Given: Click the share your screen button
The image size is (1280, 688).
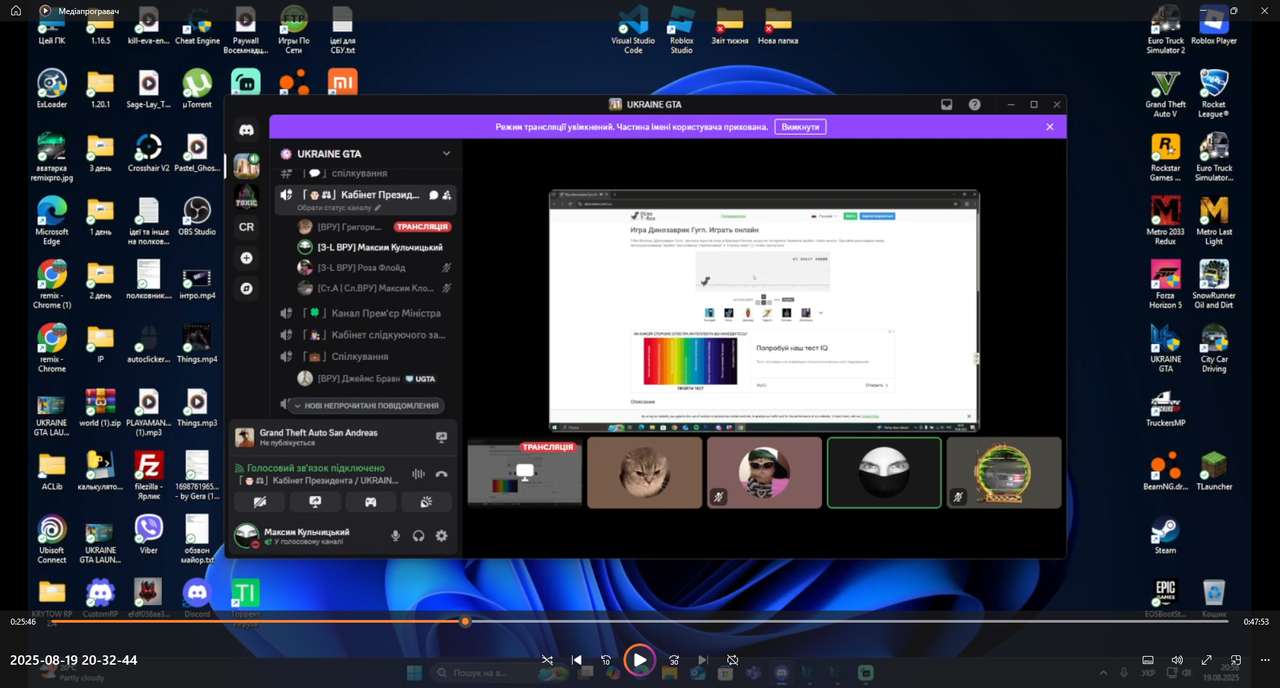Looking at the screenshot, I should (x=315, y=502).
